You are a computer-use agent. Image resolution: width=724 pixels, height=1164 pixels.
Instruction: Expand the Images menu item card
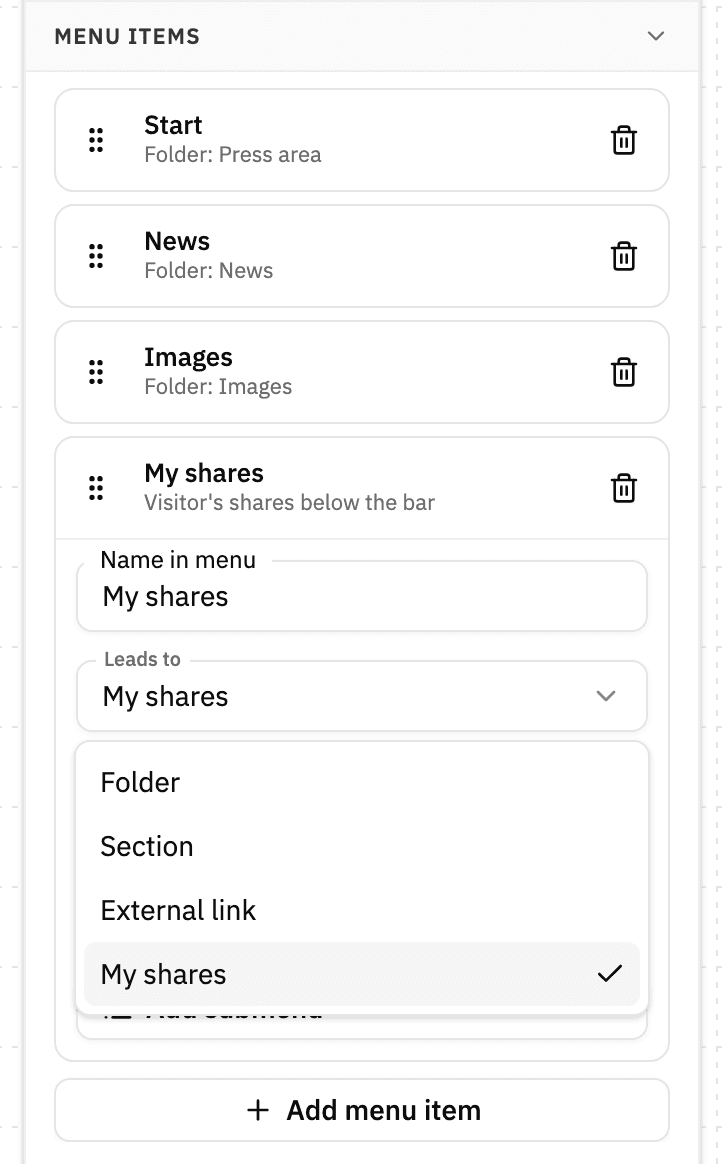pos(362,371)
